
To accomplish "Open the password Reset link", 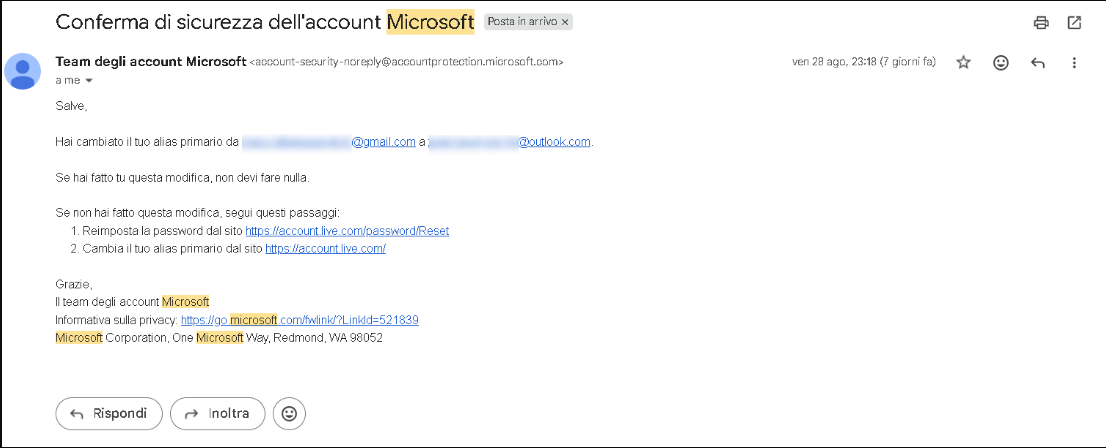I will pyautogui.click(x=347, y=231).
